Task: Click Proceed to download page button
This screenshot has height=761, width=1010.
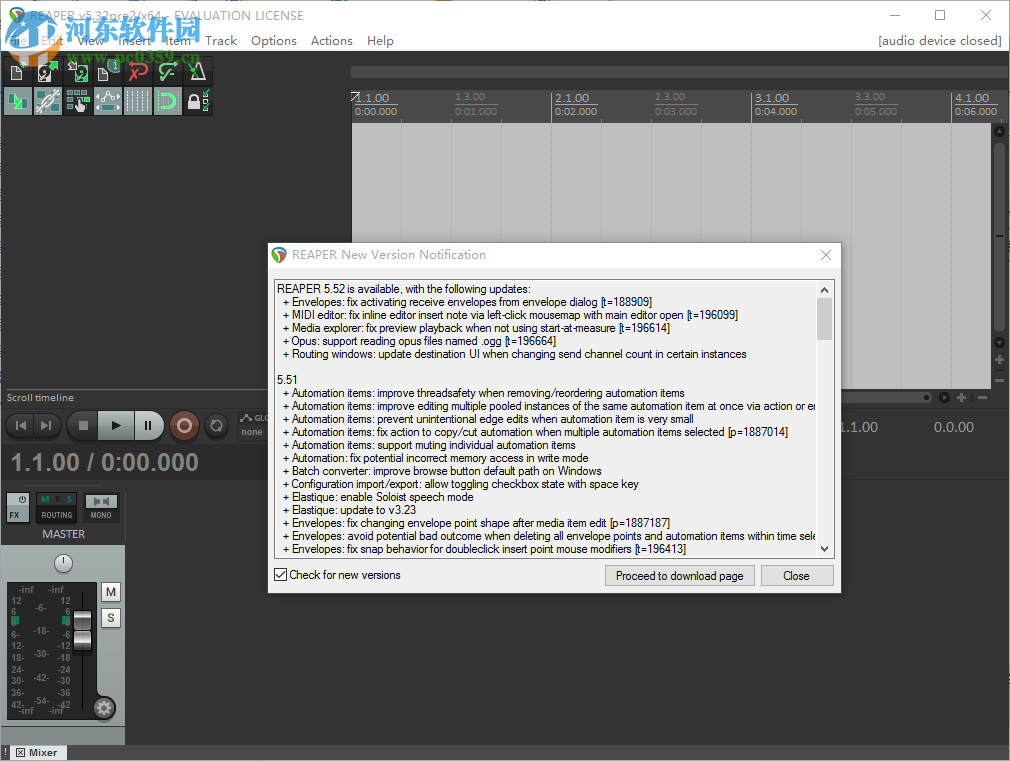Action: [680, 575]
